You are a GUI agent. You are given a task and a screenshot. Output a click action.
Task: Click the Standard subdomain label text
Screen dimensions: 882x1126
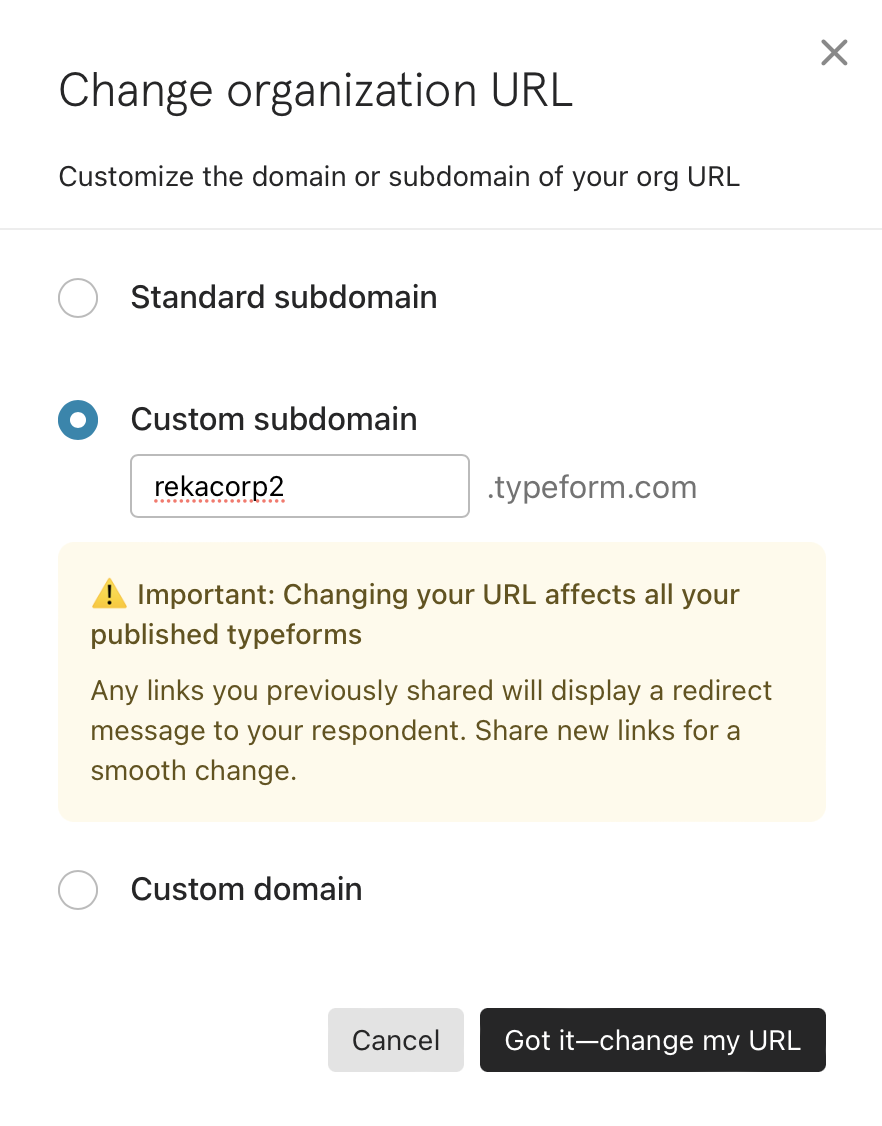[x=284, y=297]
